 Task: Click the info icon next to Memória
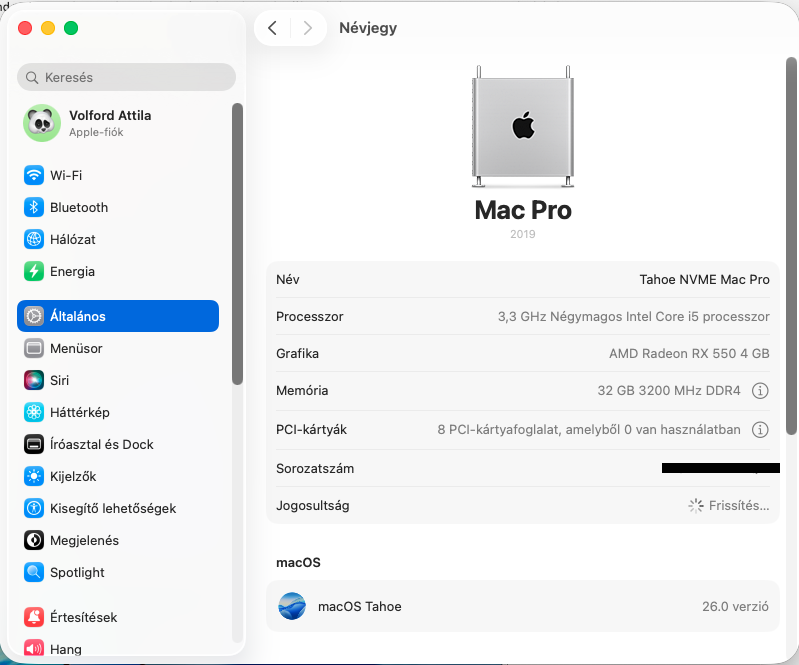point(760,391)
